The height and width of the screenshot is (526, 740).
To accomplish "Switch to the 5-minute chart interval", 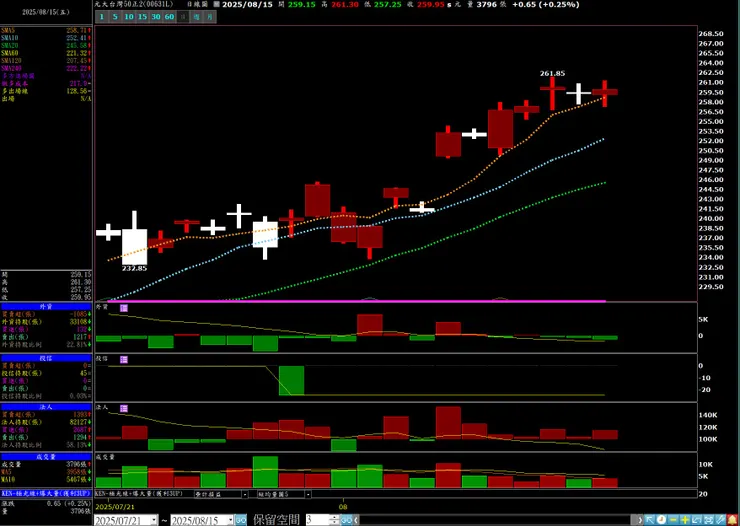I will pos(115,17).
